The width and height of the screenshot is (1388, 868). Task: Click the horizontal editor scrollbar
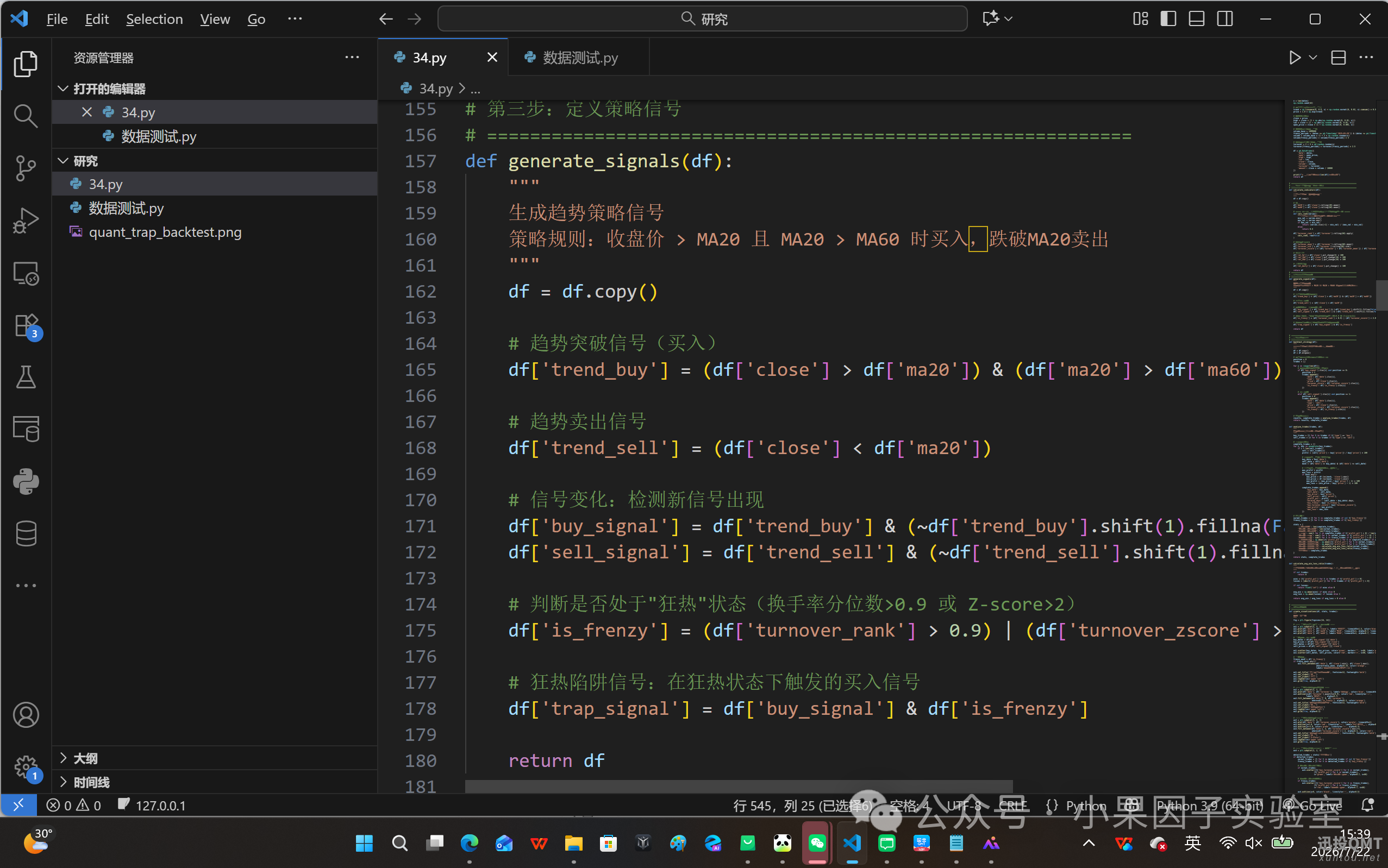coord(739,786)
